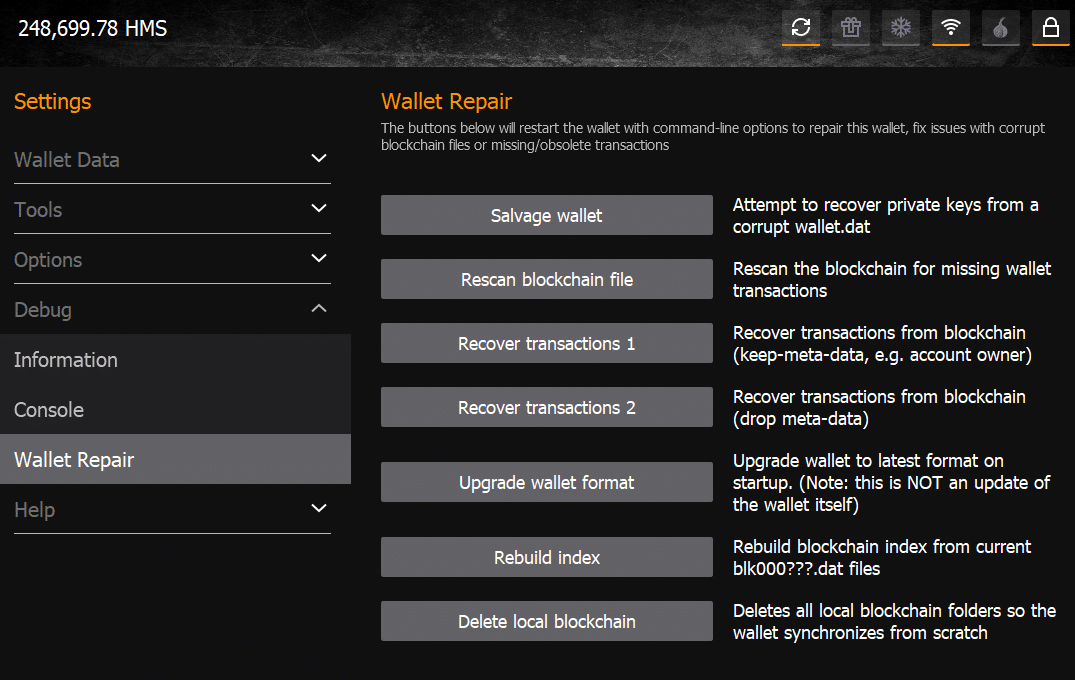Click Delete local blockchain button

[x=546, y=621]
